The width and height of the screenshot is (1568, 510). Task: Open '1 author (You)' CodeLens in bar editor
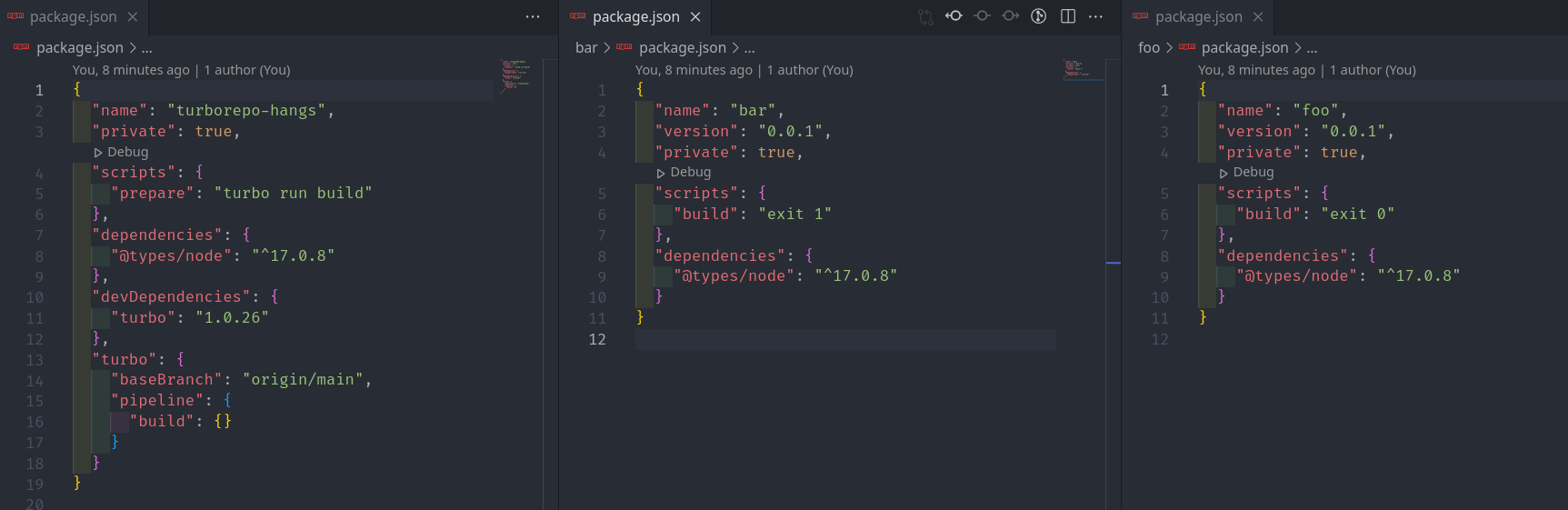point(810,70)
